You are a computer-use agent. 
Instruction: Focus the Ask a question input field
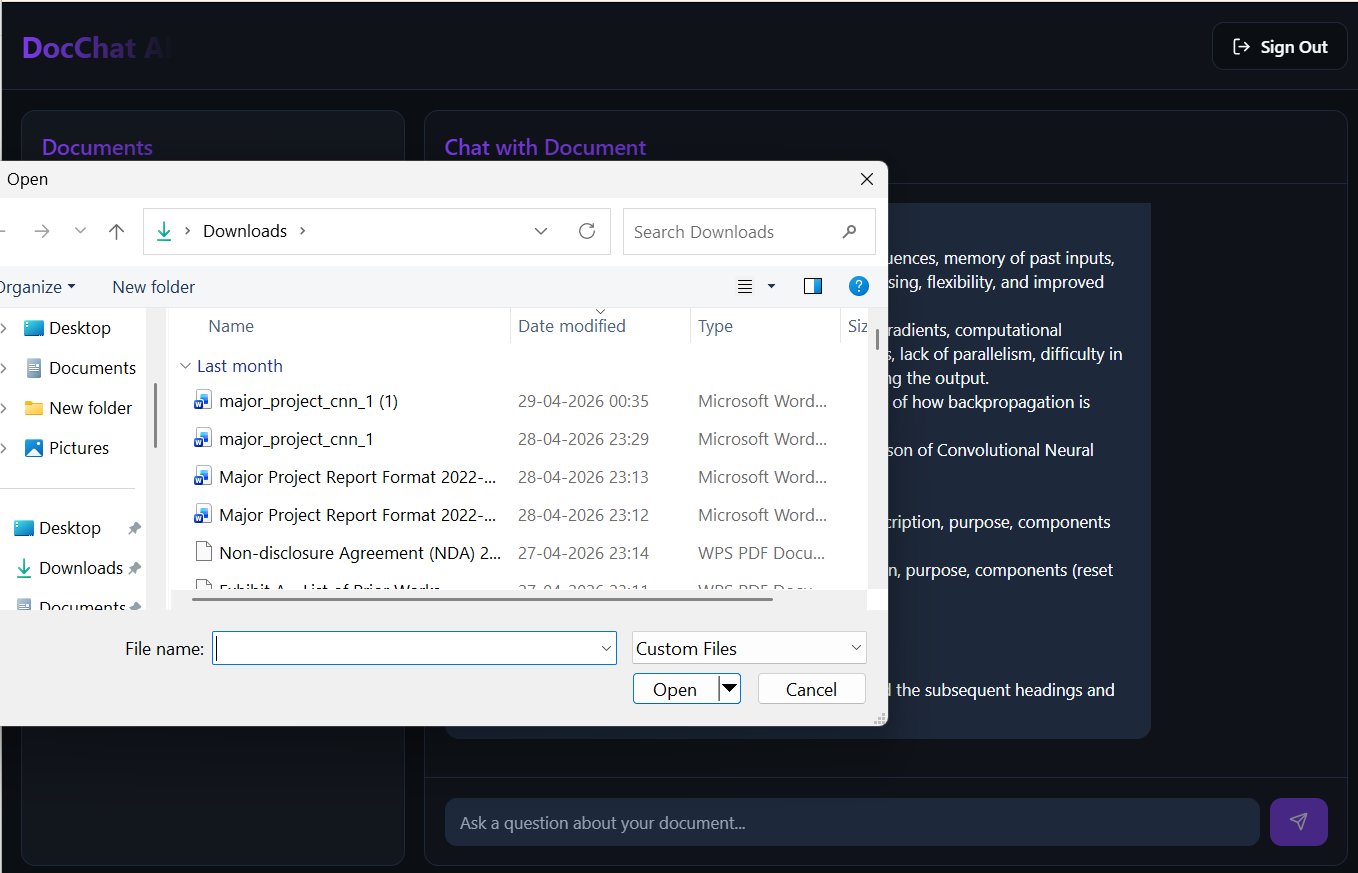[851, 823]
